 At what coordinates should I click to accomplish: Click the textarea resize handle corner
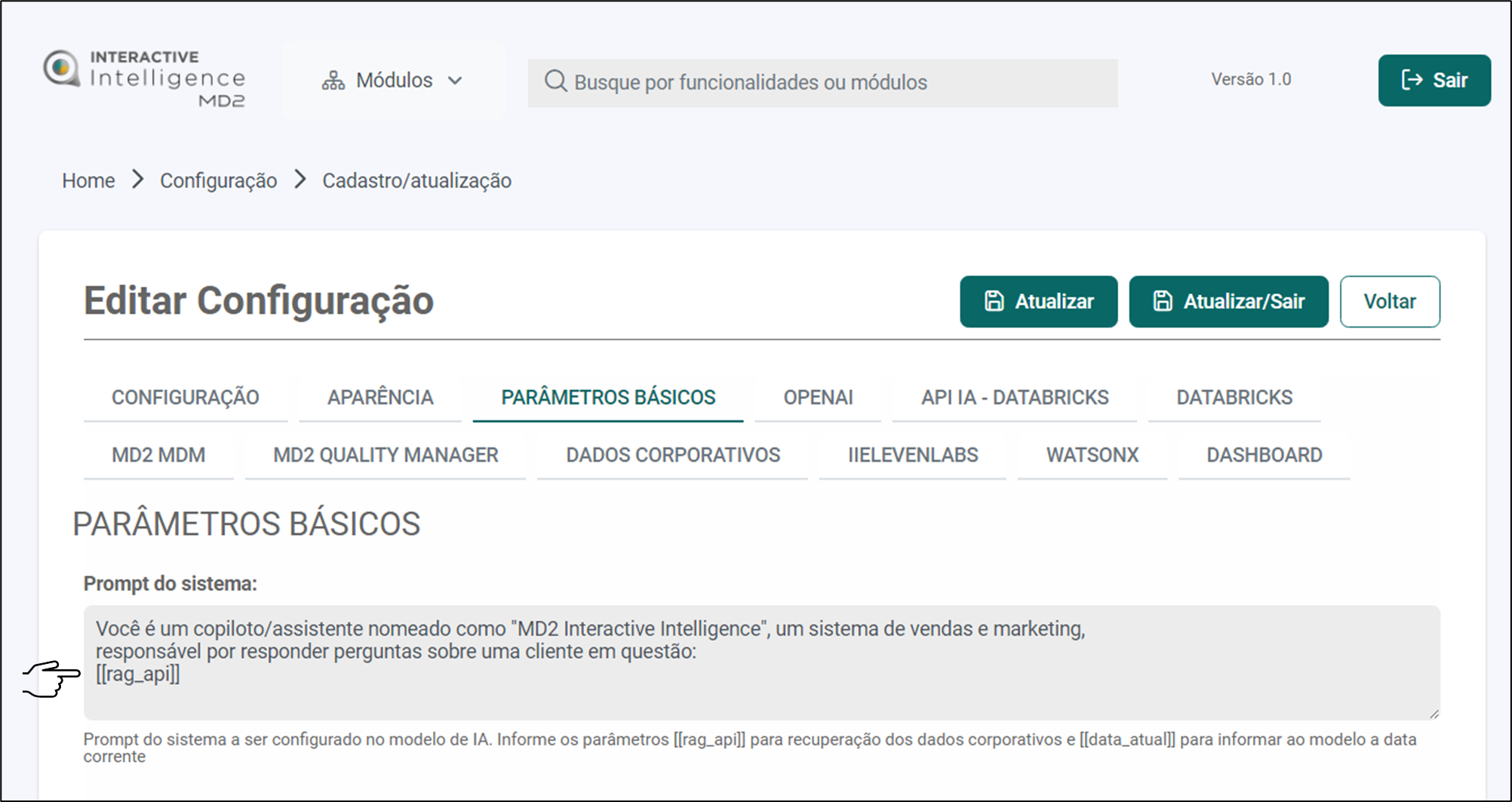coord(1434,714)
